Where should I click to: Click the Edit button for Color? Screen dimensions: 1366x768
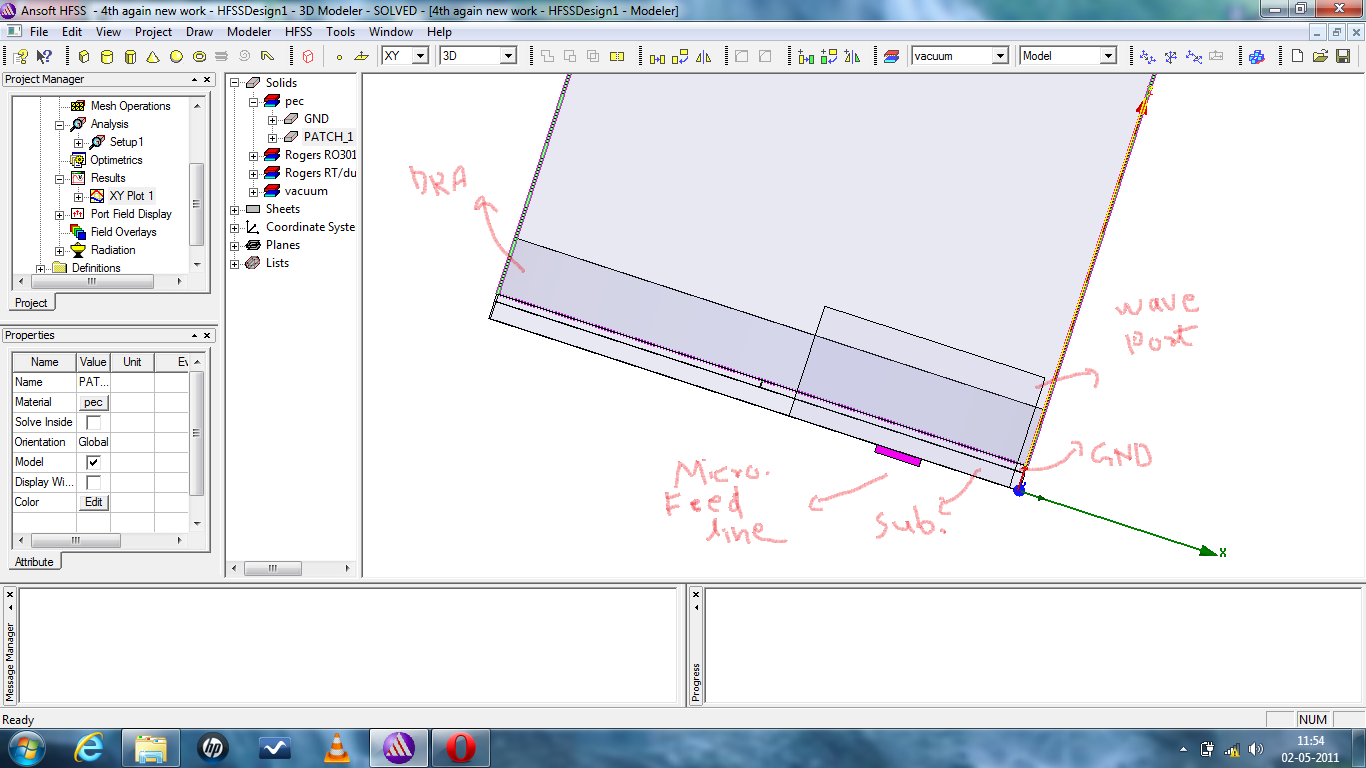tap(93, 502)
